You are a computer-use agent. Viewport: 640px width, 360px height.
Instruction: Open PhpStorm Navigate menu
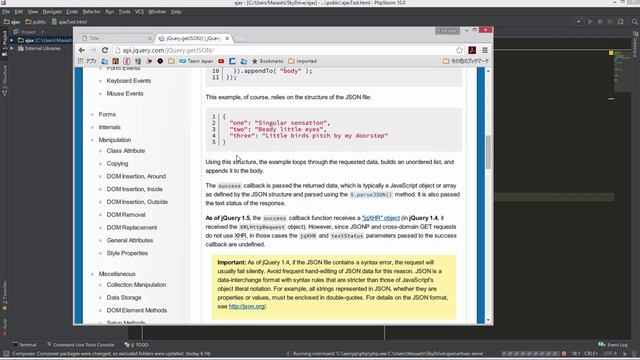pyautogui.click(x=52, y=12)
